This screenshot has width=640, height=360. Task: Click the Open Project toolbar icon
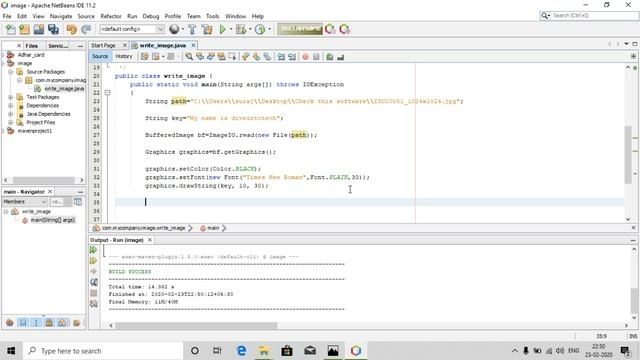(39, 29)
